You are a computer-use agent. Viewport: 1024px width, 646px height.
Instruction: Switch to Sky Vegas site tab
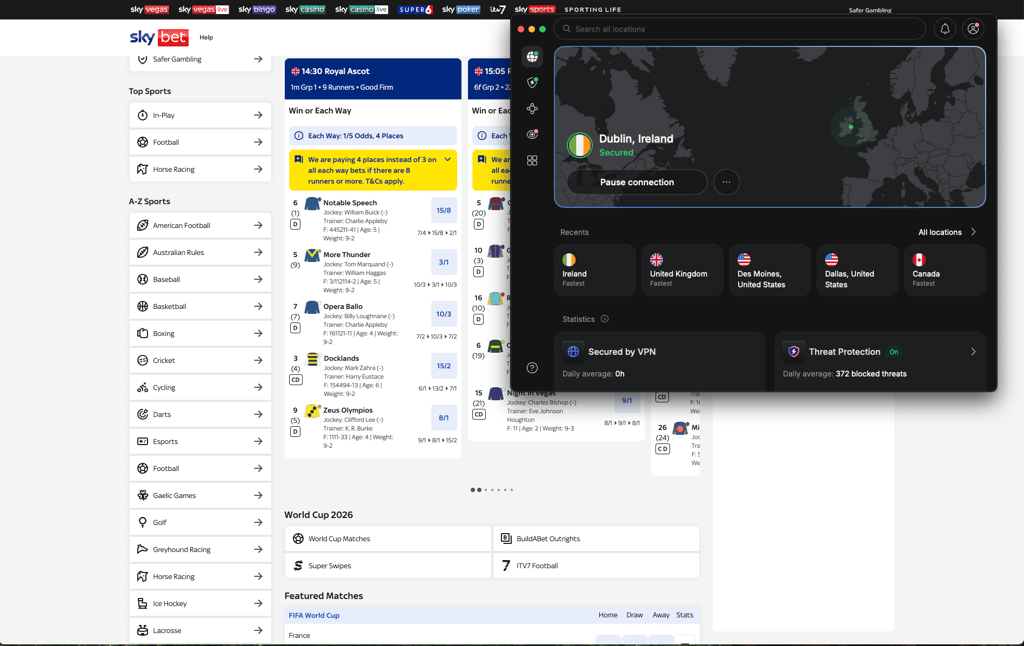tap(150, 9)
